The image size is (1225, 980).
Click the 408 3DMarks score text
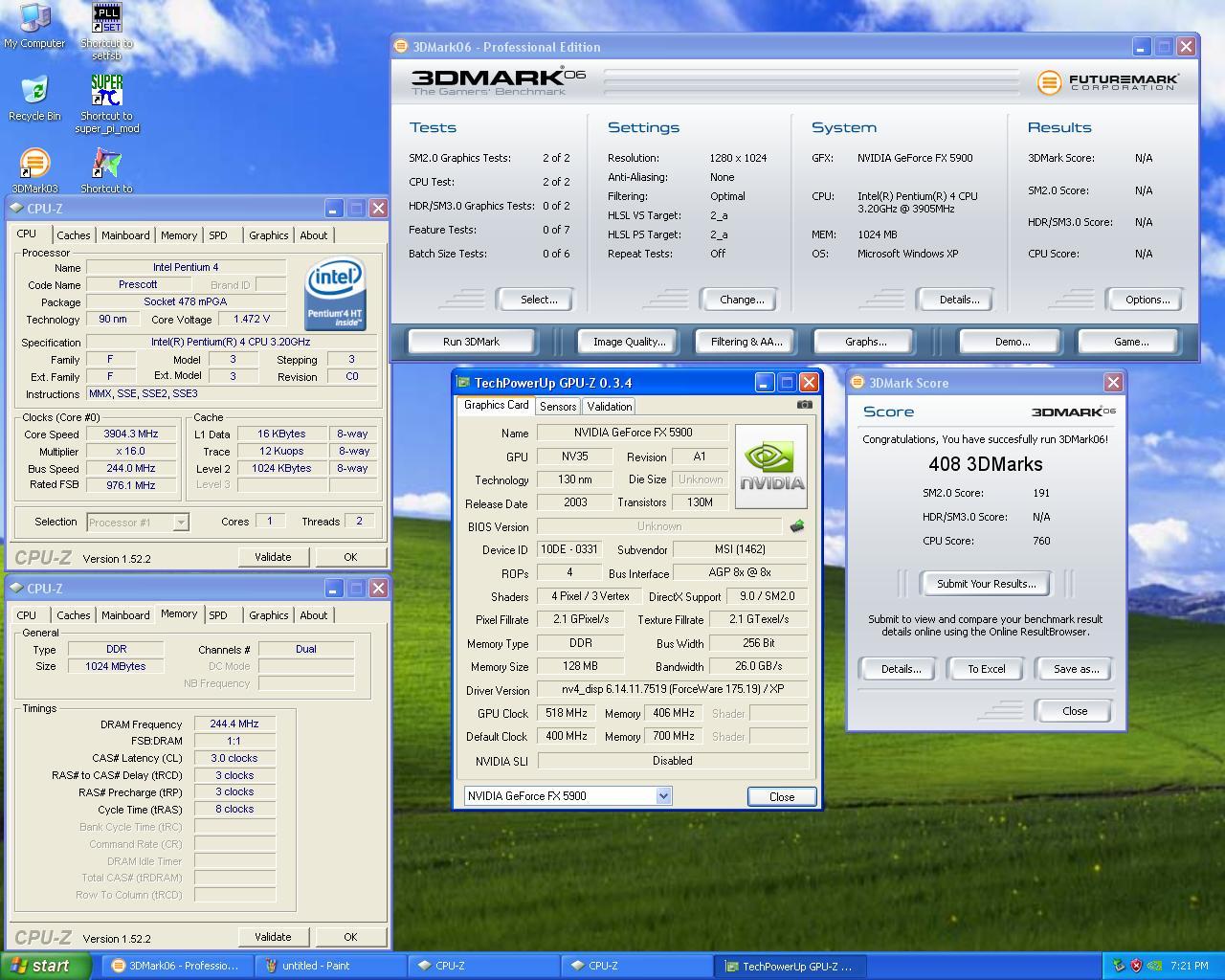tap(986, 464)
